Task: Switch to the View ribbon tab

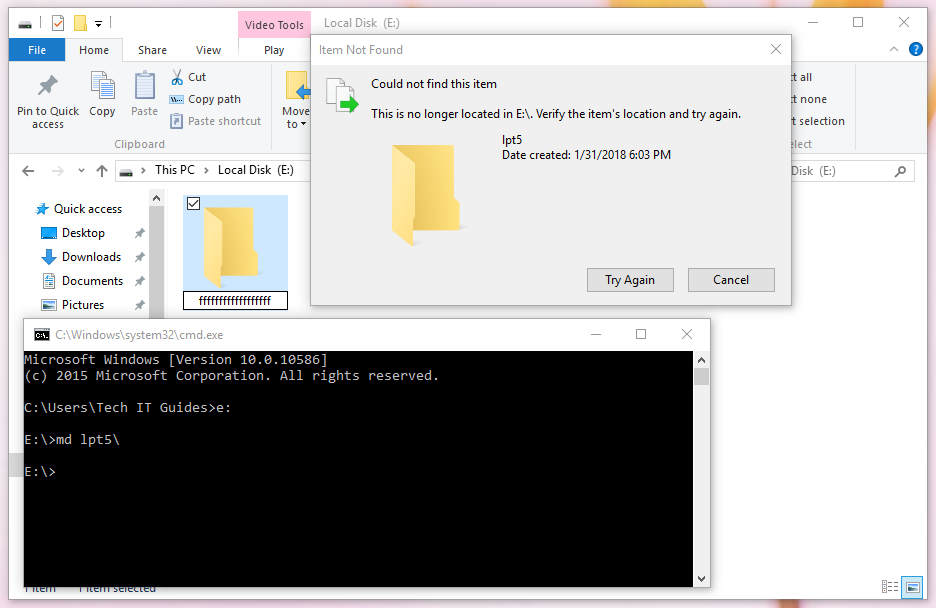Action: [208, 49]
